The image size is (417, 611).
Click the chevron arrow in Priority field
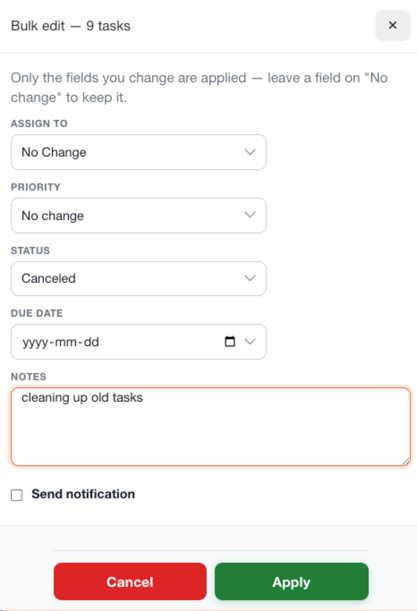pyautogui.click(x=250, y=215)
